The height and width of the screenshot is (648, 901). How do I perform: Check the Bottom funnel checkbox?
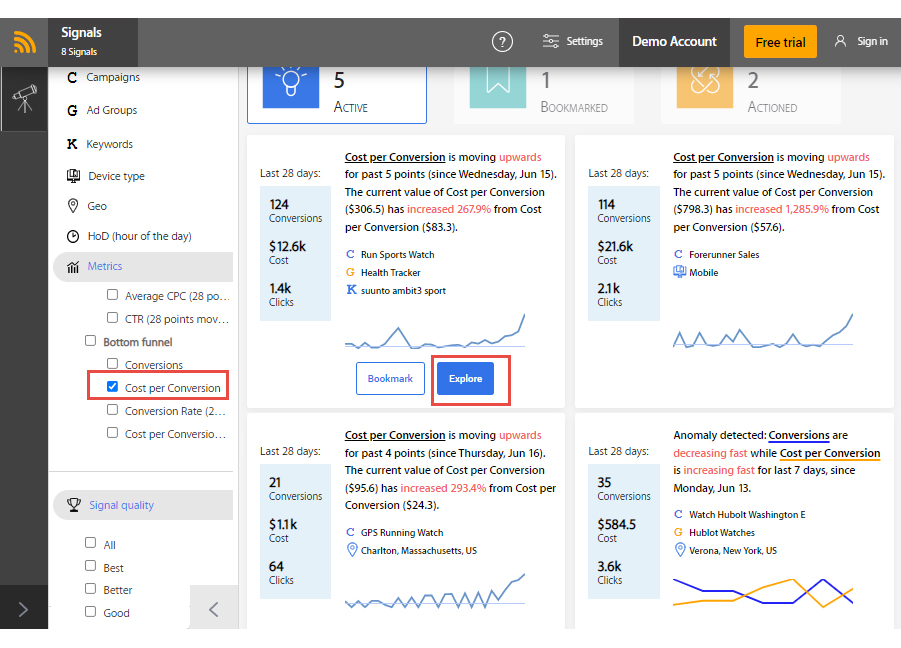coord(90,341)
